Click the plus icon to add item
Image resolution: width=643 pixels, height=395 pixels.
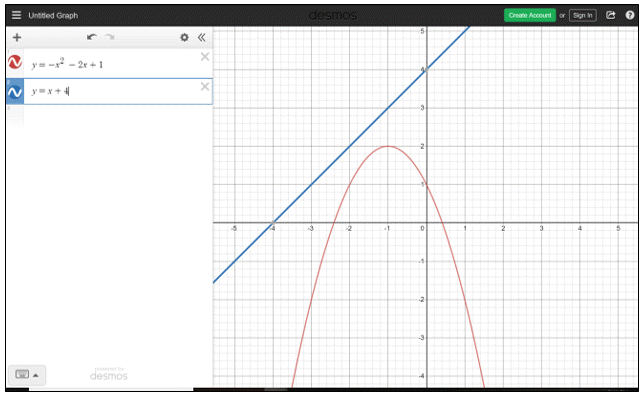17,38
